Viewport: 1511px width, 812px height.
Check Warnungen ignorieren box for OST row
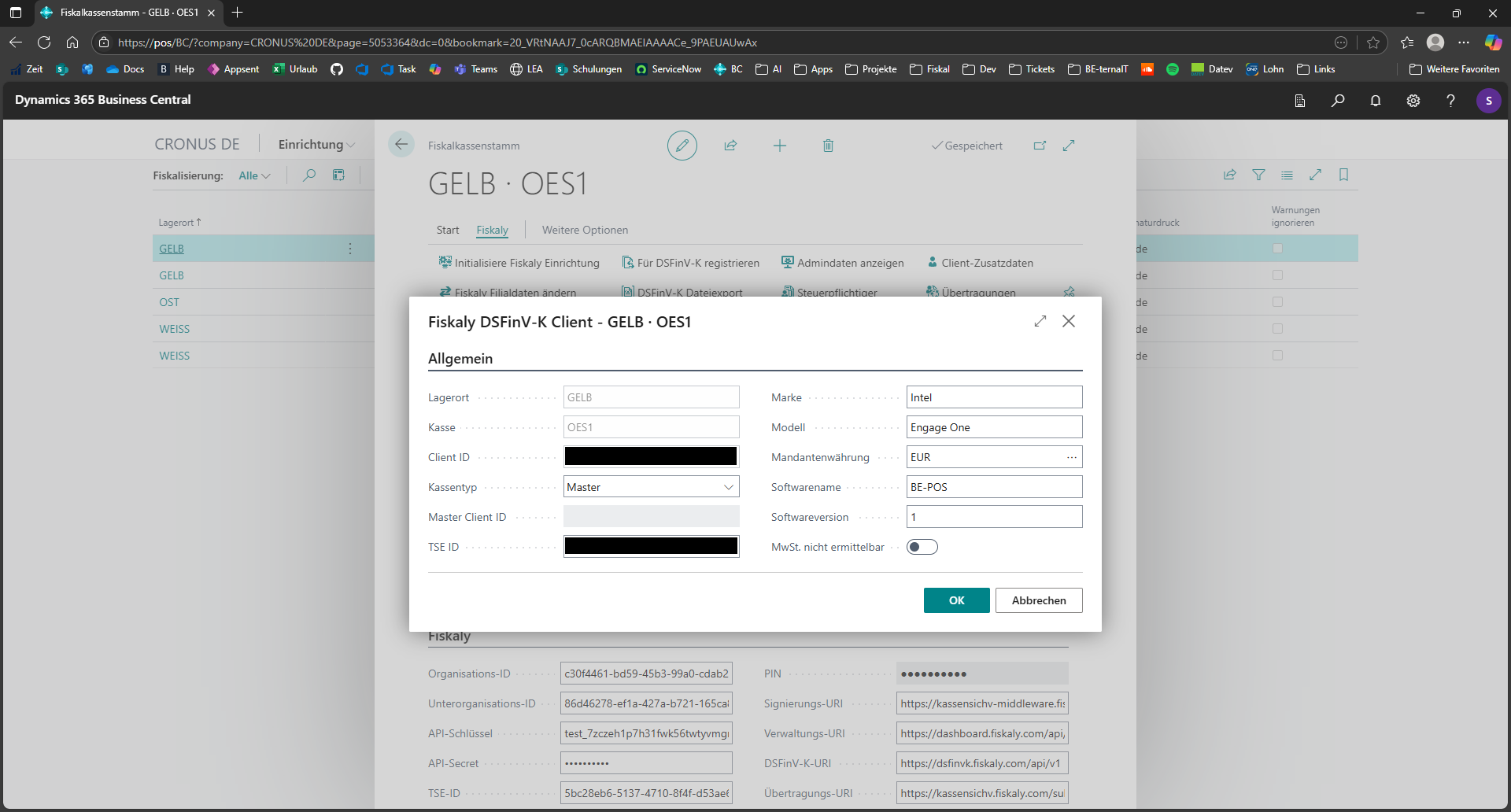[x=1277, y=302]
